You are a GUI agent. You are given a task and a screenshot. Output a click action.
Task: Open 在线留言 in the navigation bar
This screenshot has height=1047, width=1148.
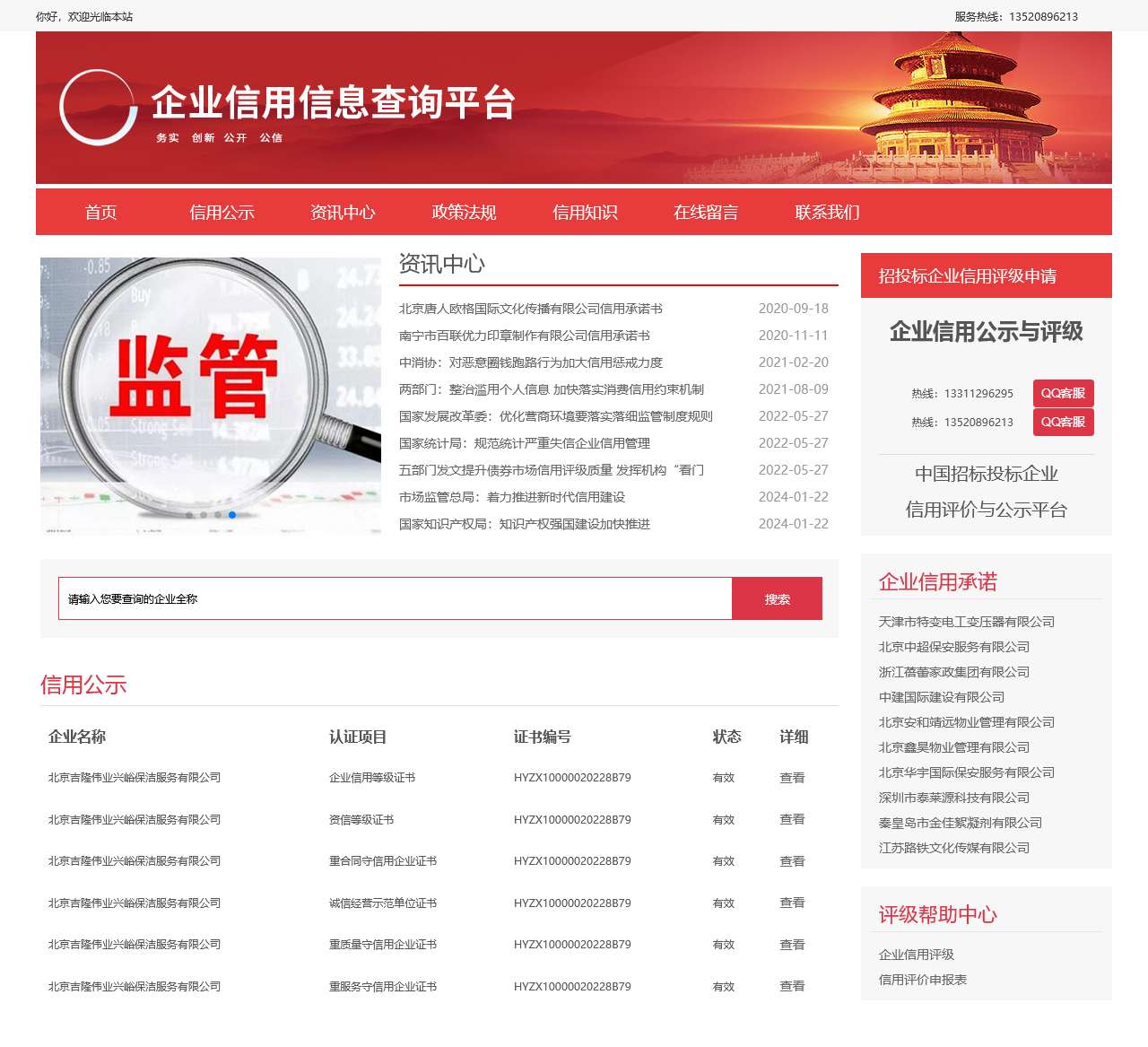(706, 213)
